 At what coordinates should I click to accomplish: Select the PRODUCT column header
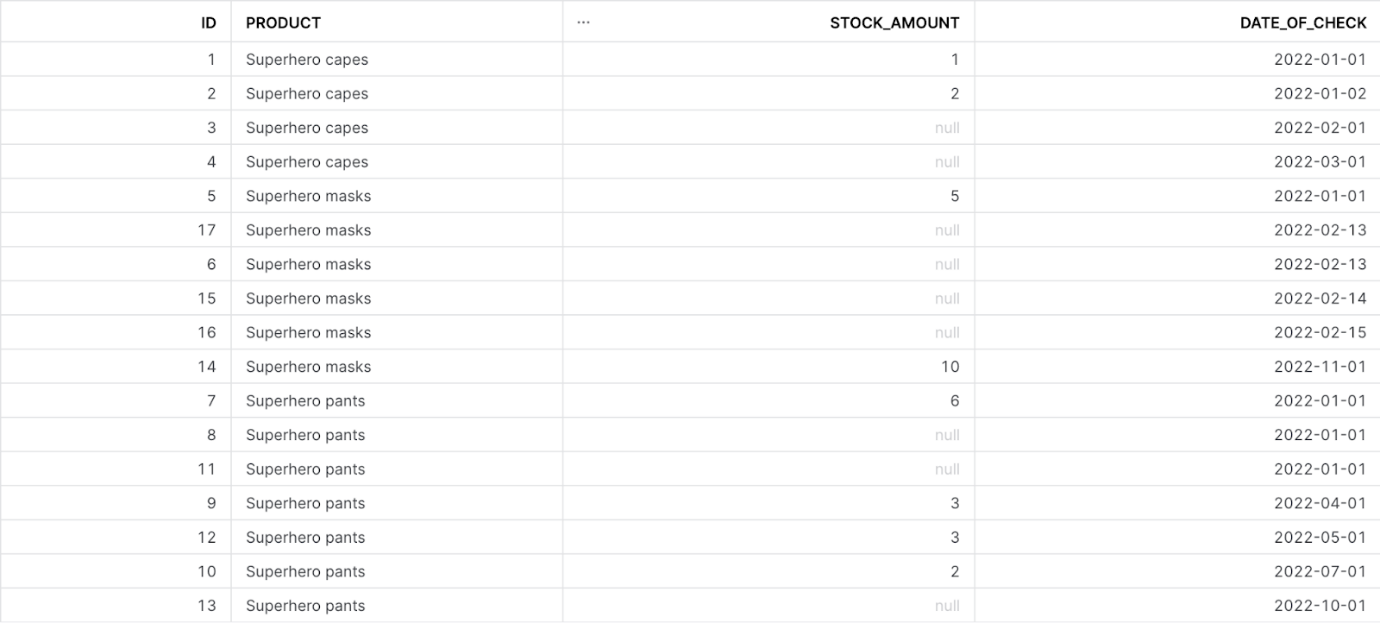pos(283,22)
